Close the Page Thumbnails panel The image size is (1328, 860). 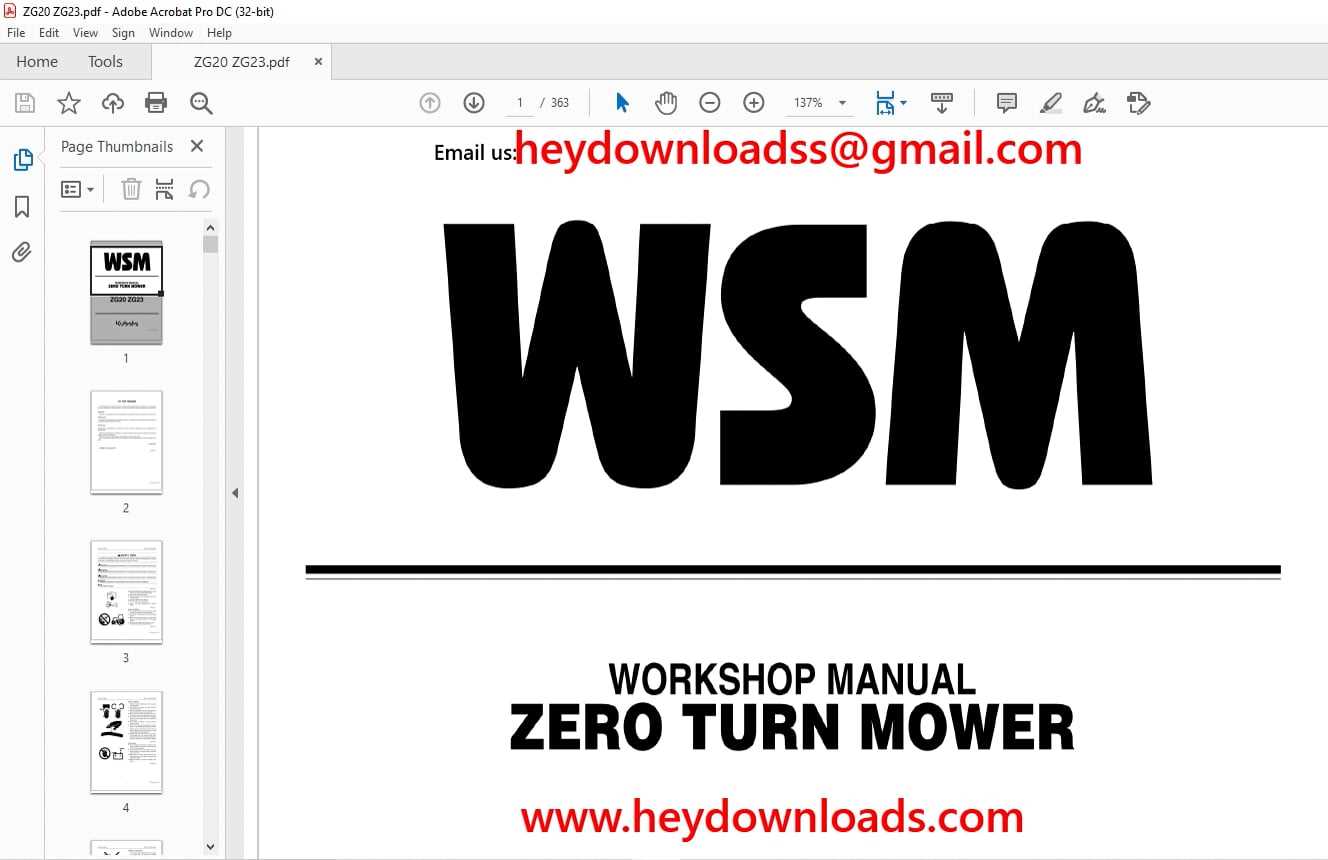tap(197, 146)
